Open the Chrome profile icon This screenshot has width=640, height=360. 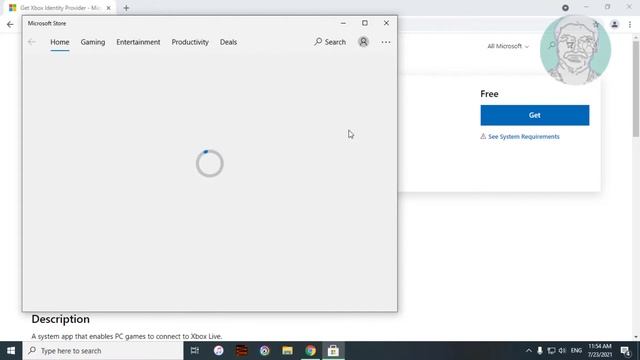(614, 24)
